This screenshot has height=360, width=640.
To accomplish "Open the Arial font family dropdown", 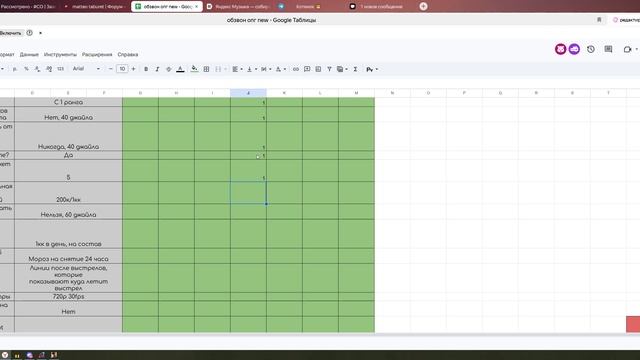I will (x=86, y=69).
